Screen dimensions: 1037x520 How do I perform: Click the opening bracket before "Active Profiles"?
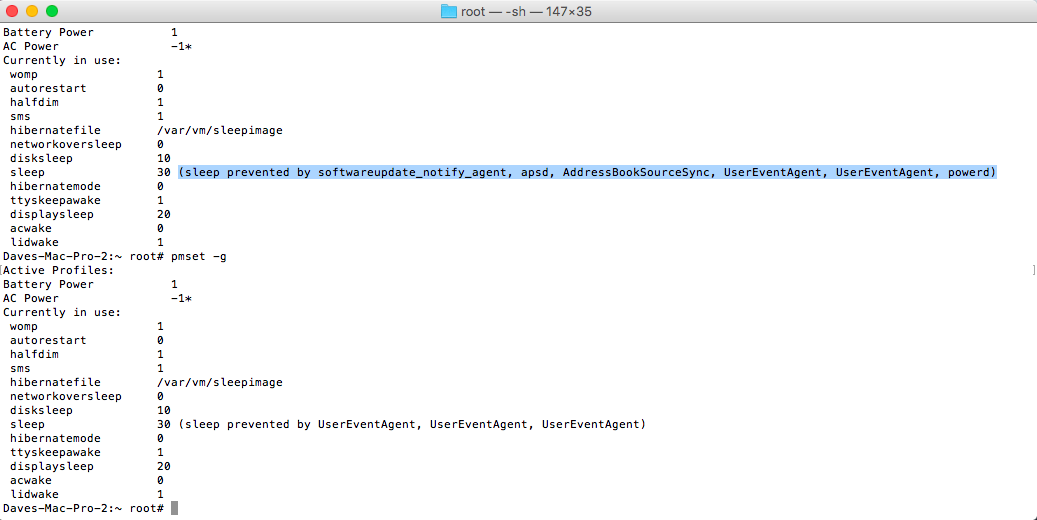tap(3, 270)
